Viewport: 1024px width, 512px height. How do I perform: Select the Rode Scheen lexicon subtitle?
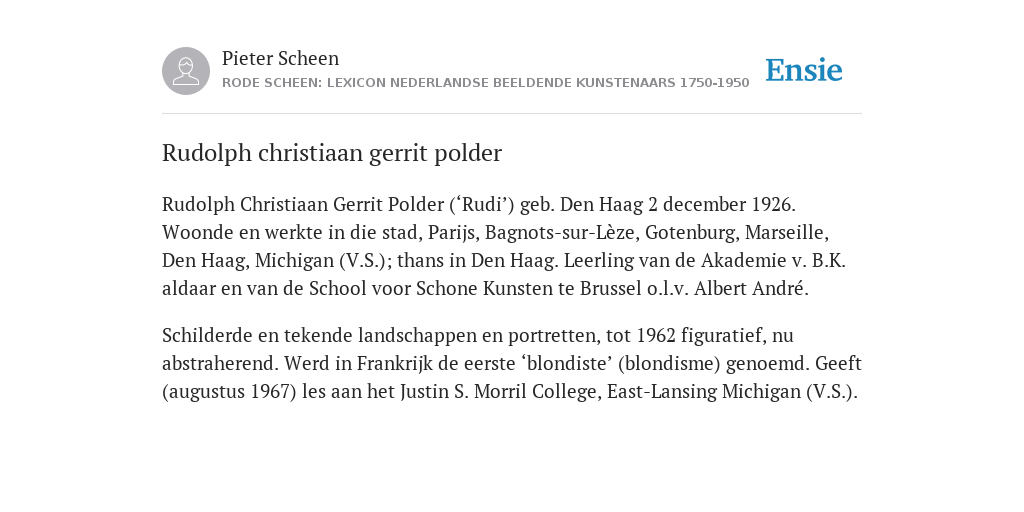(485, 83)
